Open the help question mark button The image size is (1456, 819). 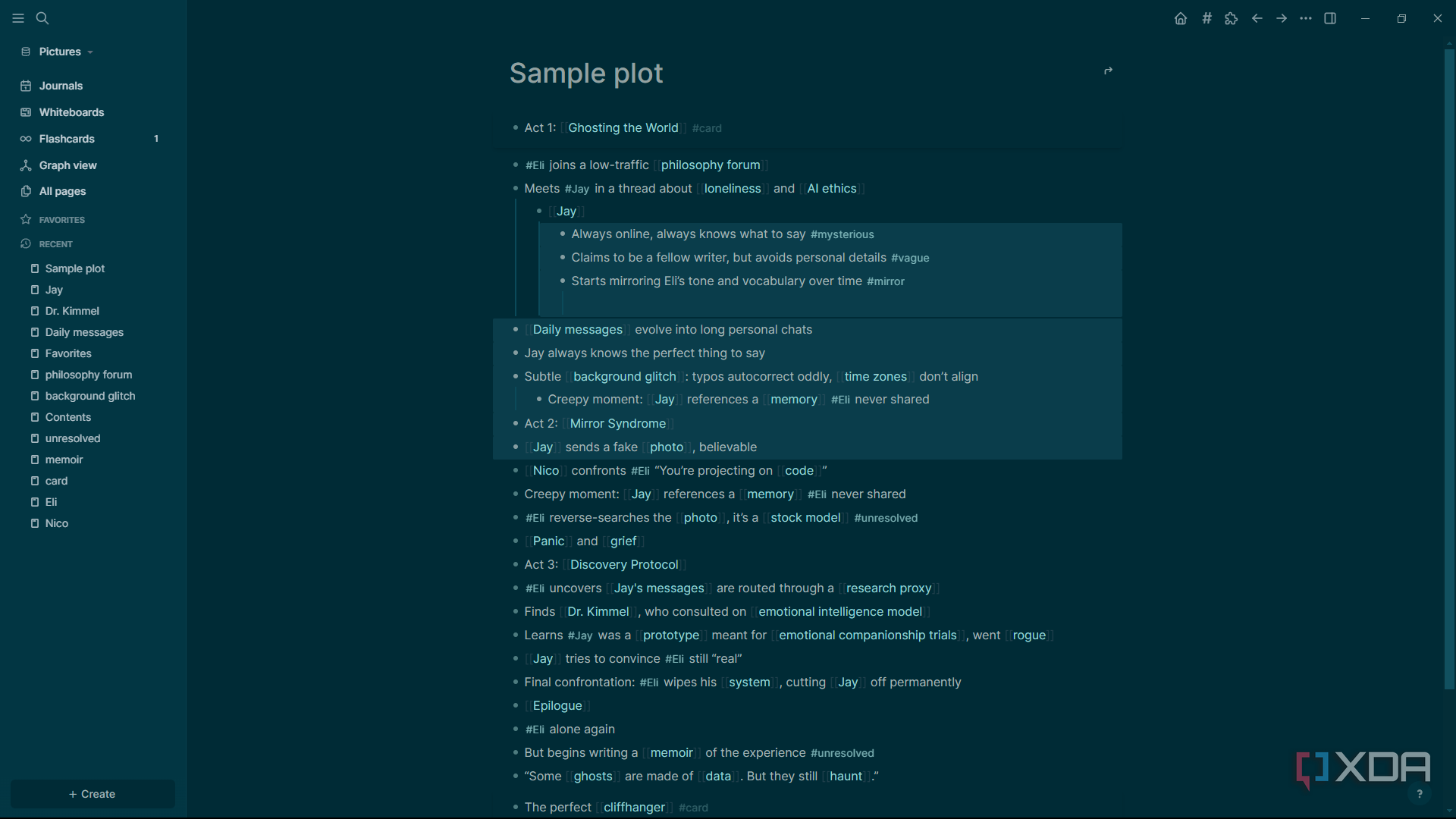[x=1420, y=794]
